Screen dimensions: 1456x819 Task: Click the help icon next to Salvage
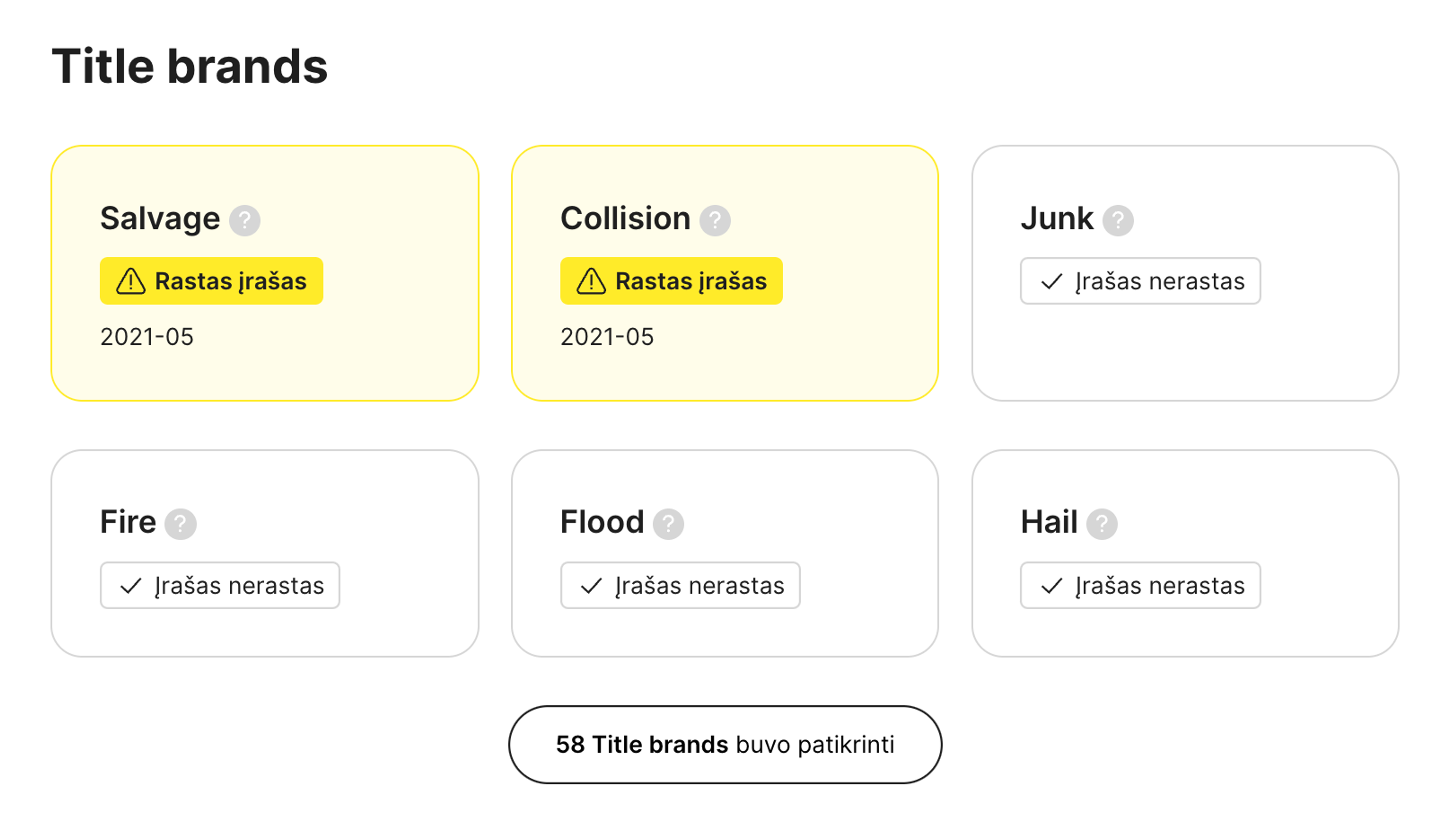(x=244, y=220)
